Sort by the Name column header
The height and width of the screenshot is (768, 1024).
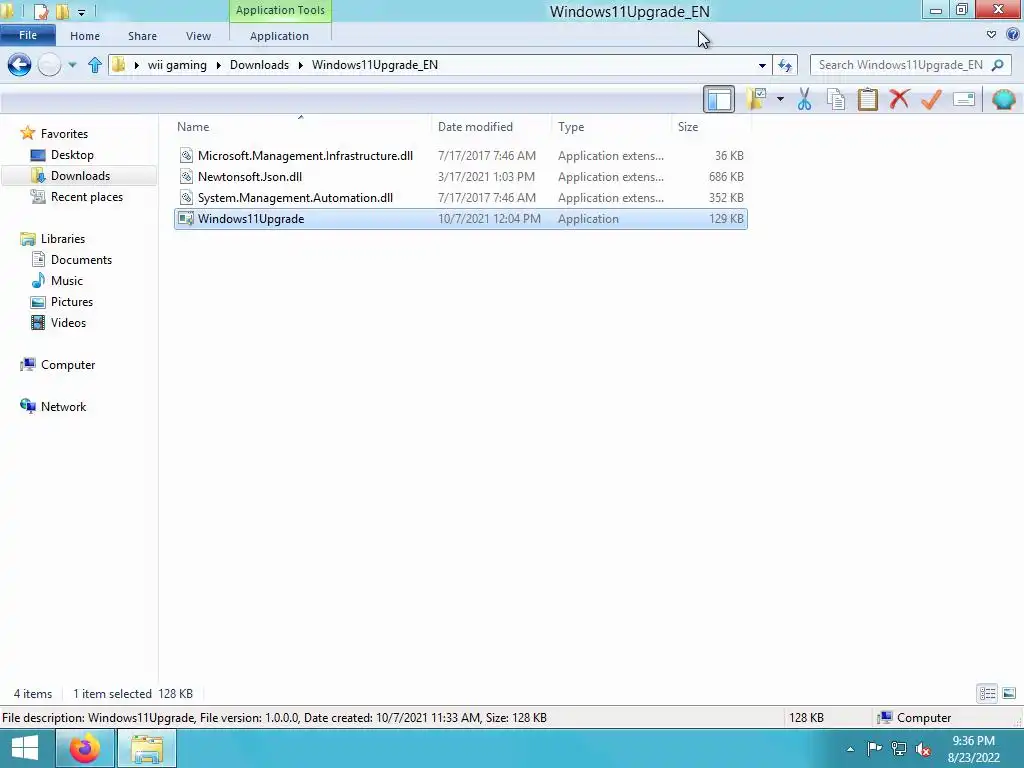point(301,127)
